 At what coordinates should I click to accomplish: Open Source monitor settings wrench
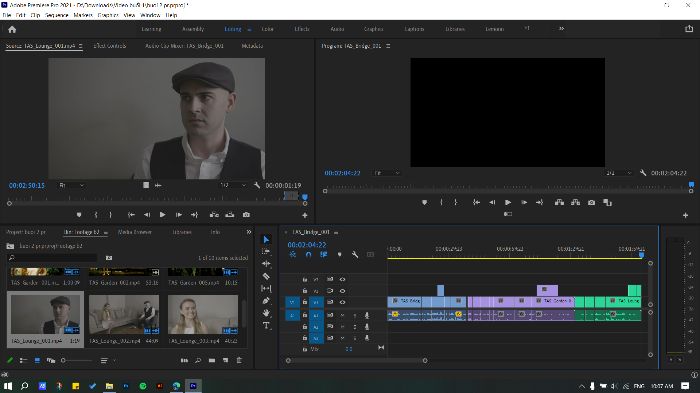coord(257,185)
